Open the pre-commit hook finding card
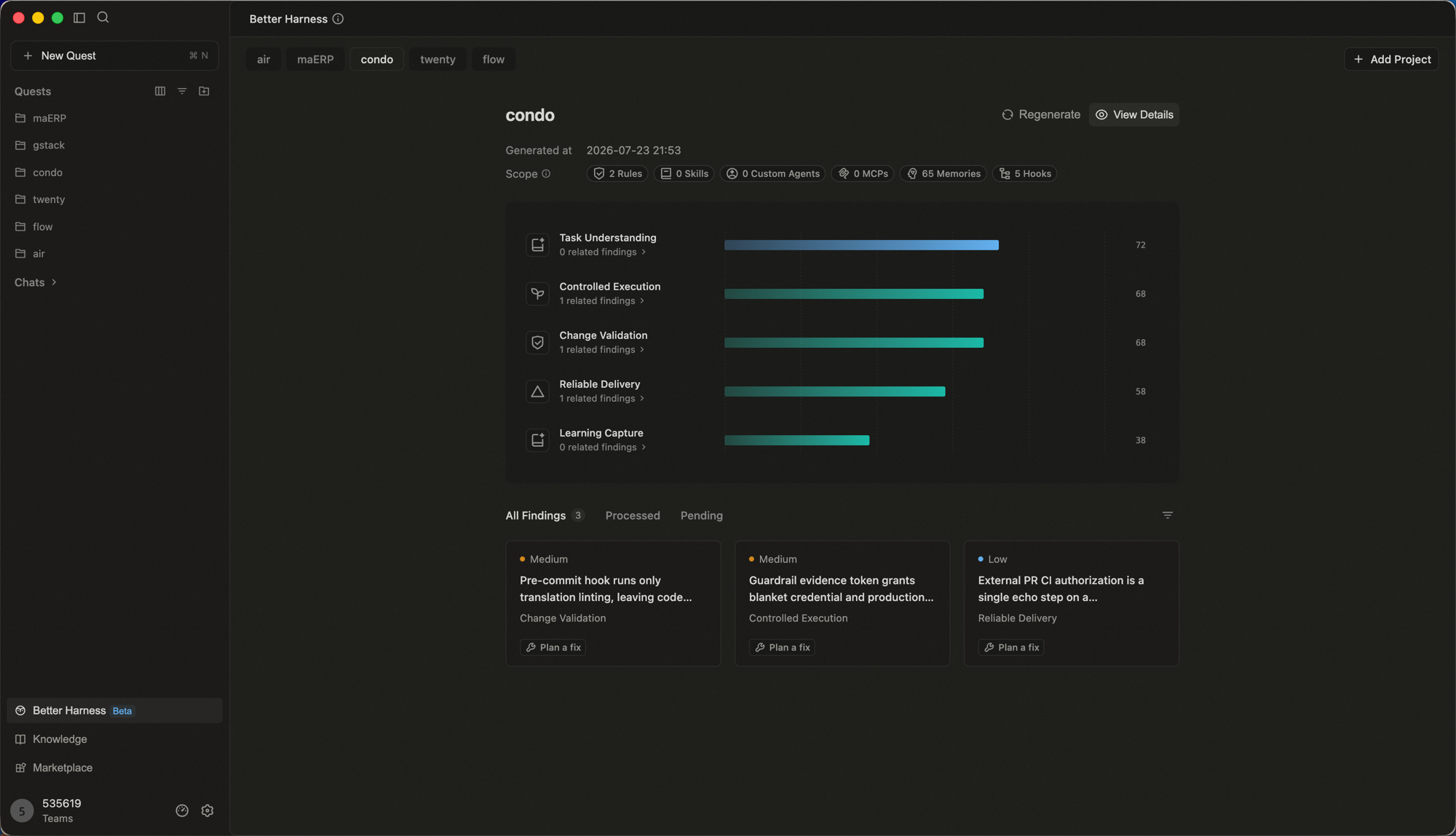Image resolution: width=1456 pixels, height=836 pixels. click(x=613, y=603)
